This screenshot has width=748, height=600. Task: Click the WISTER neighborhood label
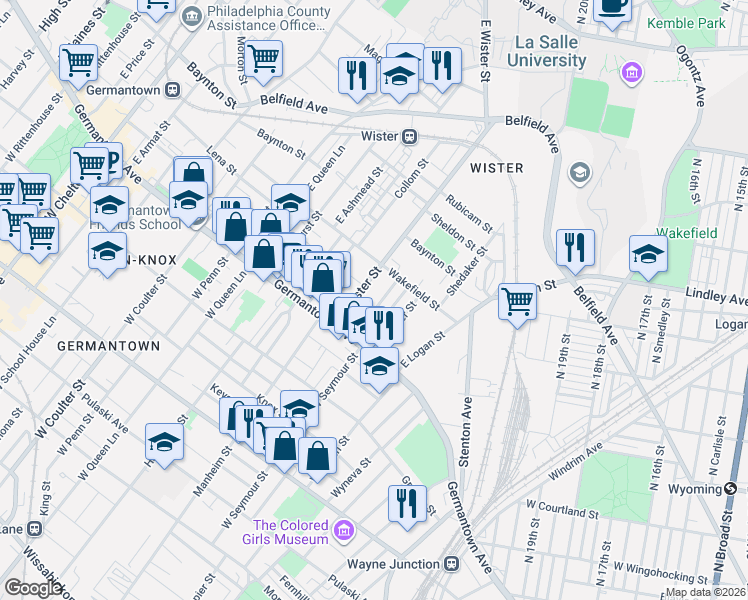point(497,168)
